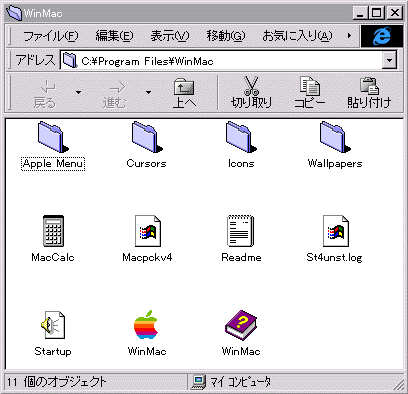Go up one folder level (上へ)
The image size is (408, 394).
click(184, 92)
